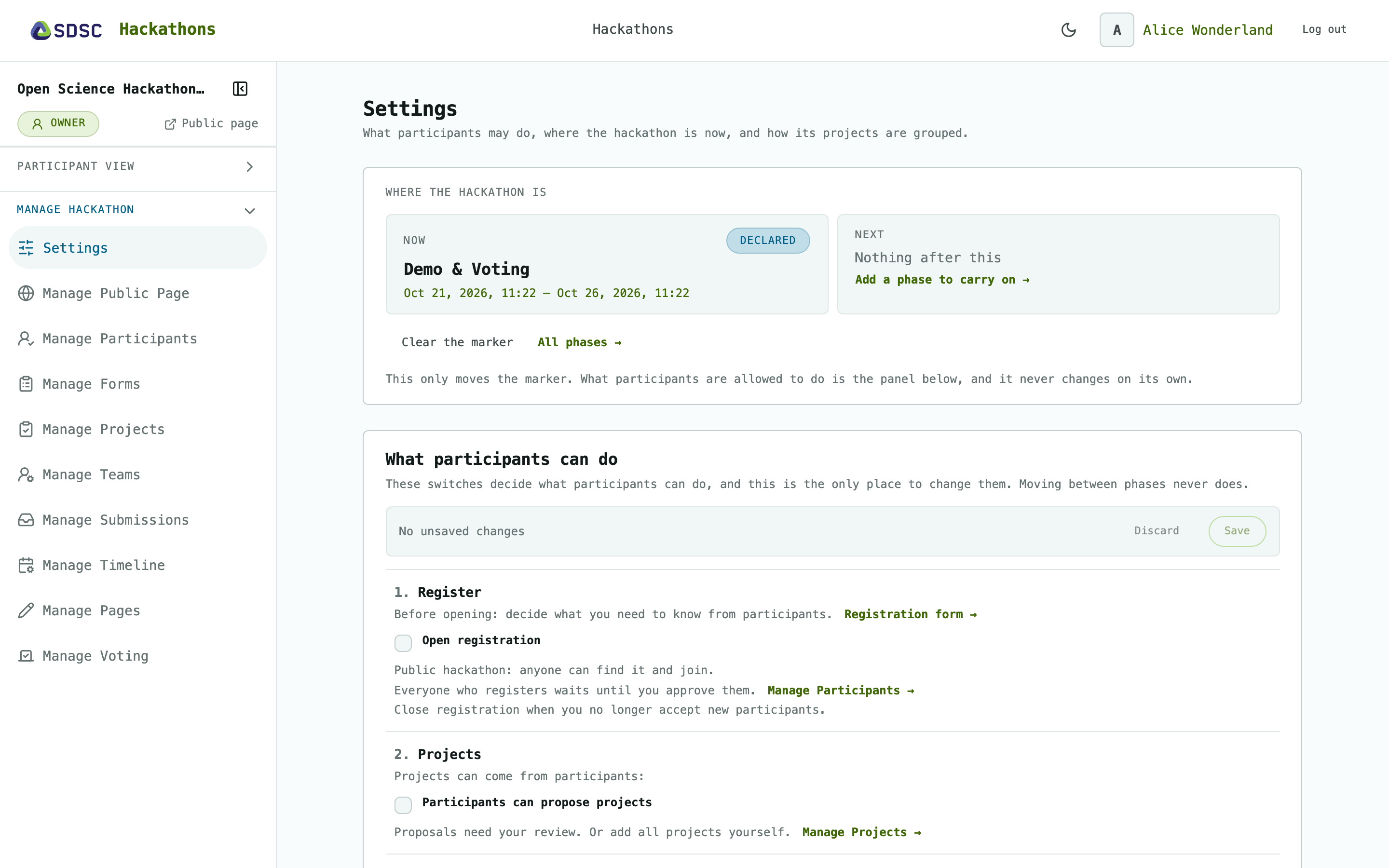Click the Log out button
This screenshot has width=1389, height=868.
(x=1324, y=29)
